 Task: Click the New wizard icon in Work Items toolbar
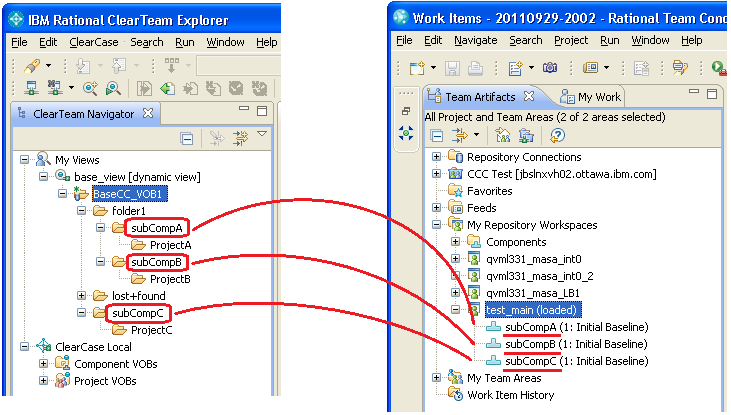417,68
